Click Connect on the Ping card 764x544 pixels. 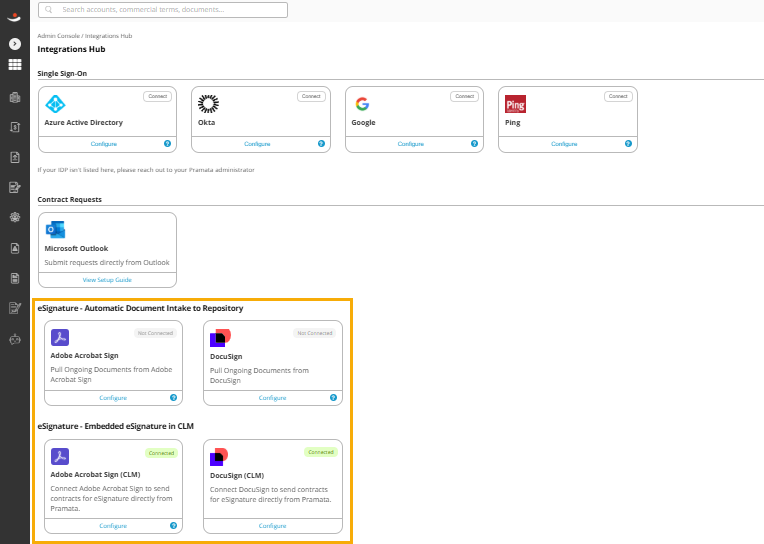point(618,97)
